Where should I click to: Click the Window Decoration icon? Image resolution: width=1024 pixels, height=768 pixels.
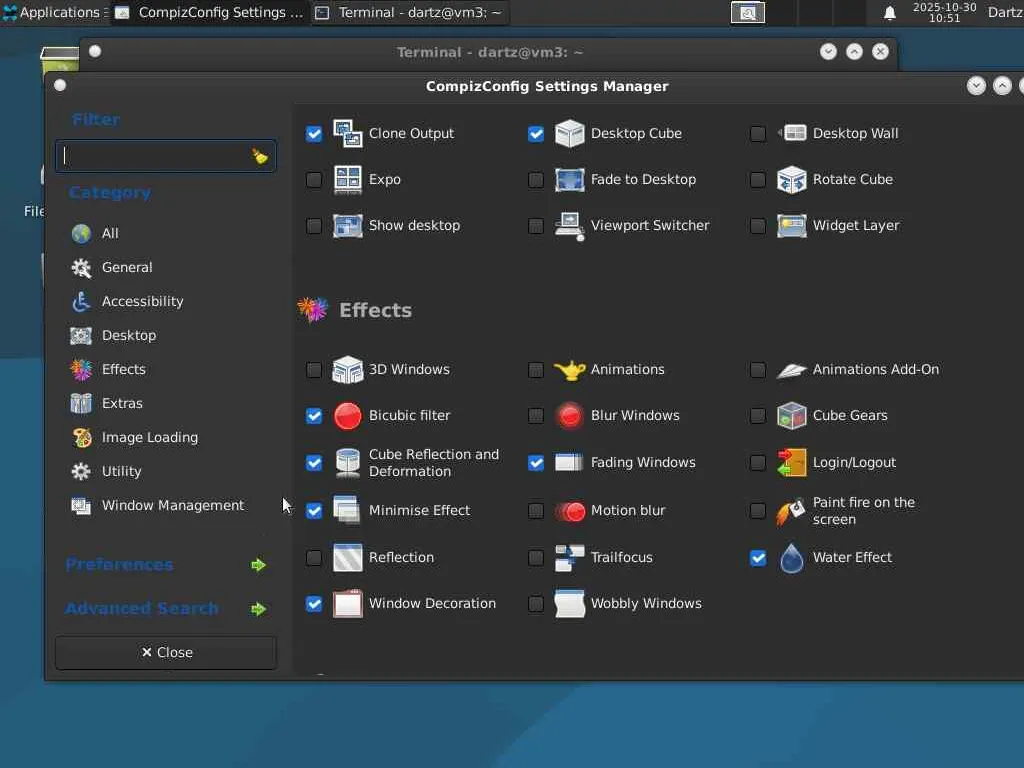pos(347,603)
